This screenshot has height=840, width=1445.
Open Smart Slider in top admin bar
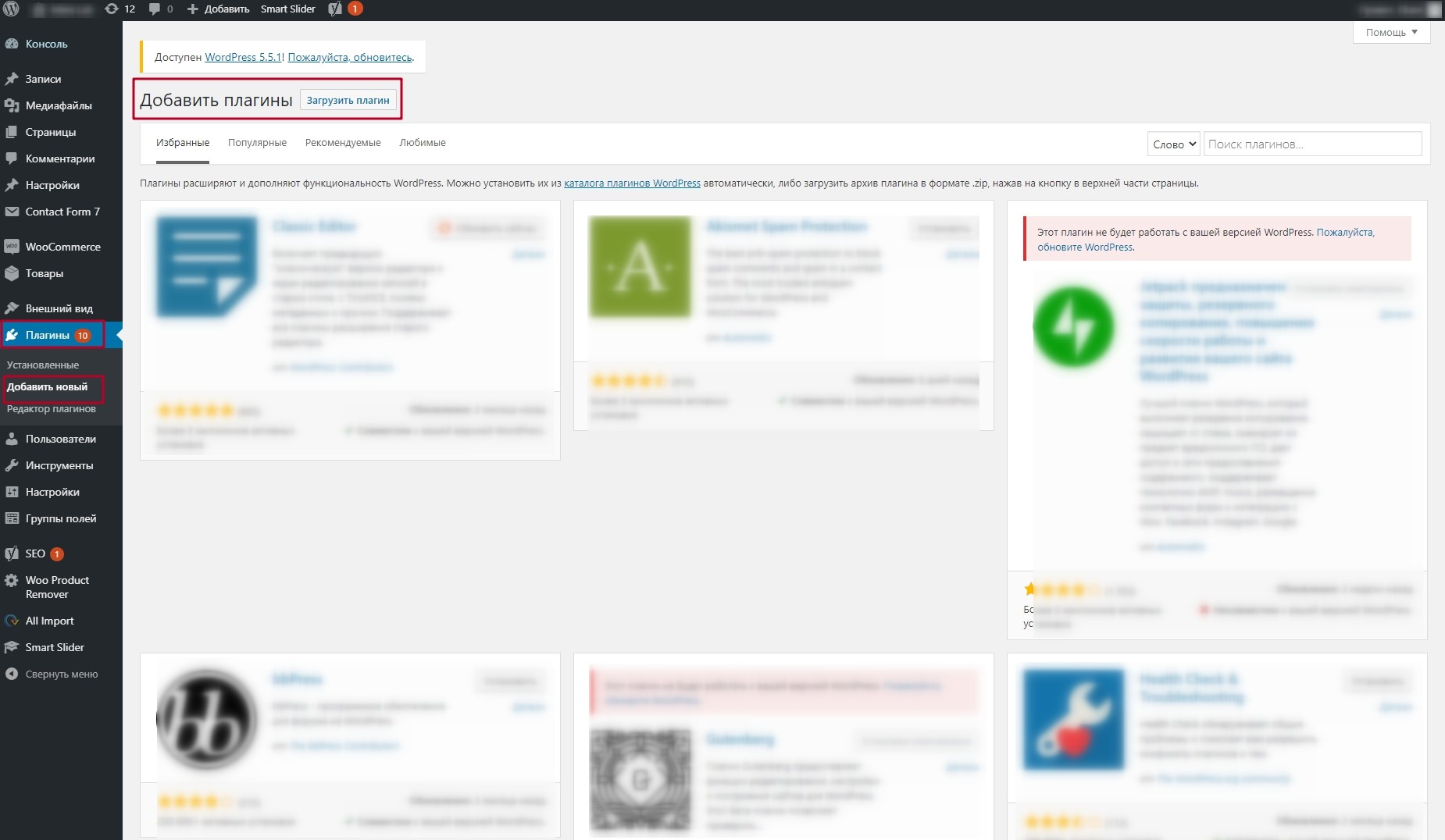tap(287, 9)
